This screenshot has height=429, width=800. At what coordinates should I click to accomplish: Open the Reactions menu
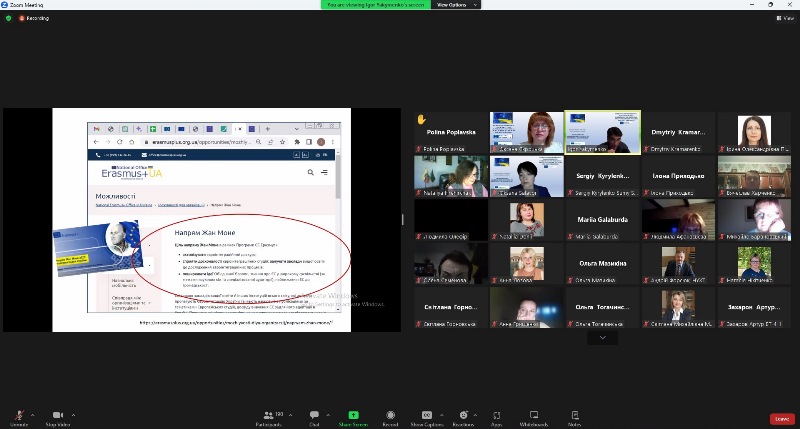coord(462,417)
